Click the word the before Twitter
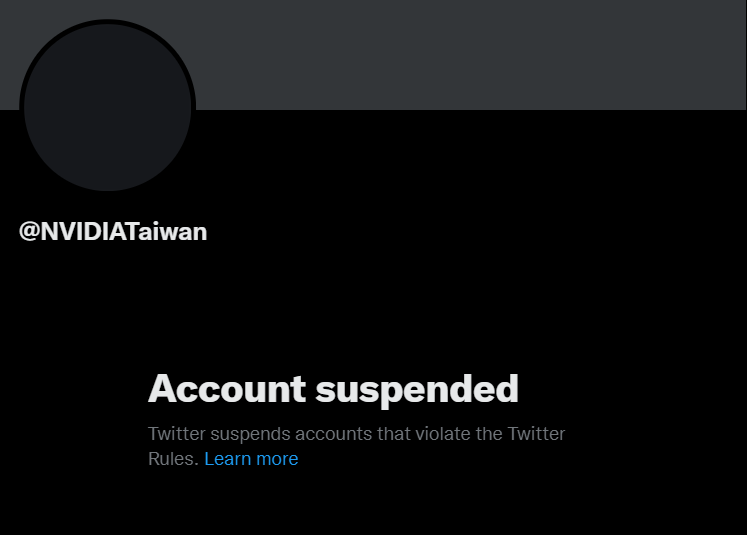The width and height of the screenshot is (747, 535). 489,434
